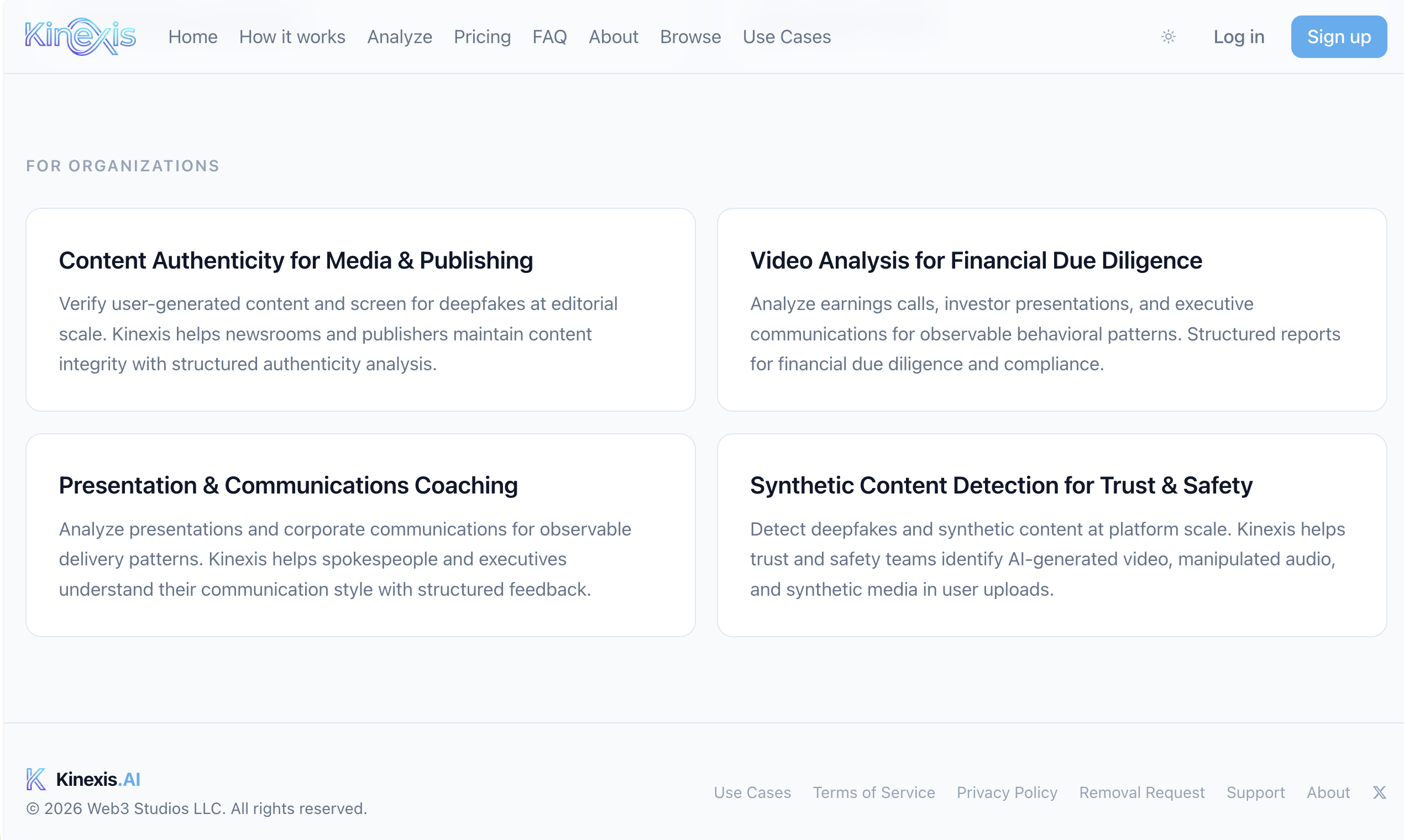Viewport: 1404px width, 840px height.
Task: Click the About link in the footer
Action: (x=1329, y=792)
